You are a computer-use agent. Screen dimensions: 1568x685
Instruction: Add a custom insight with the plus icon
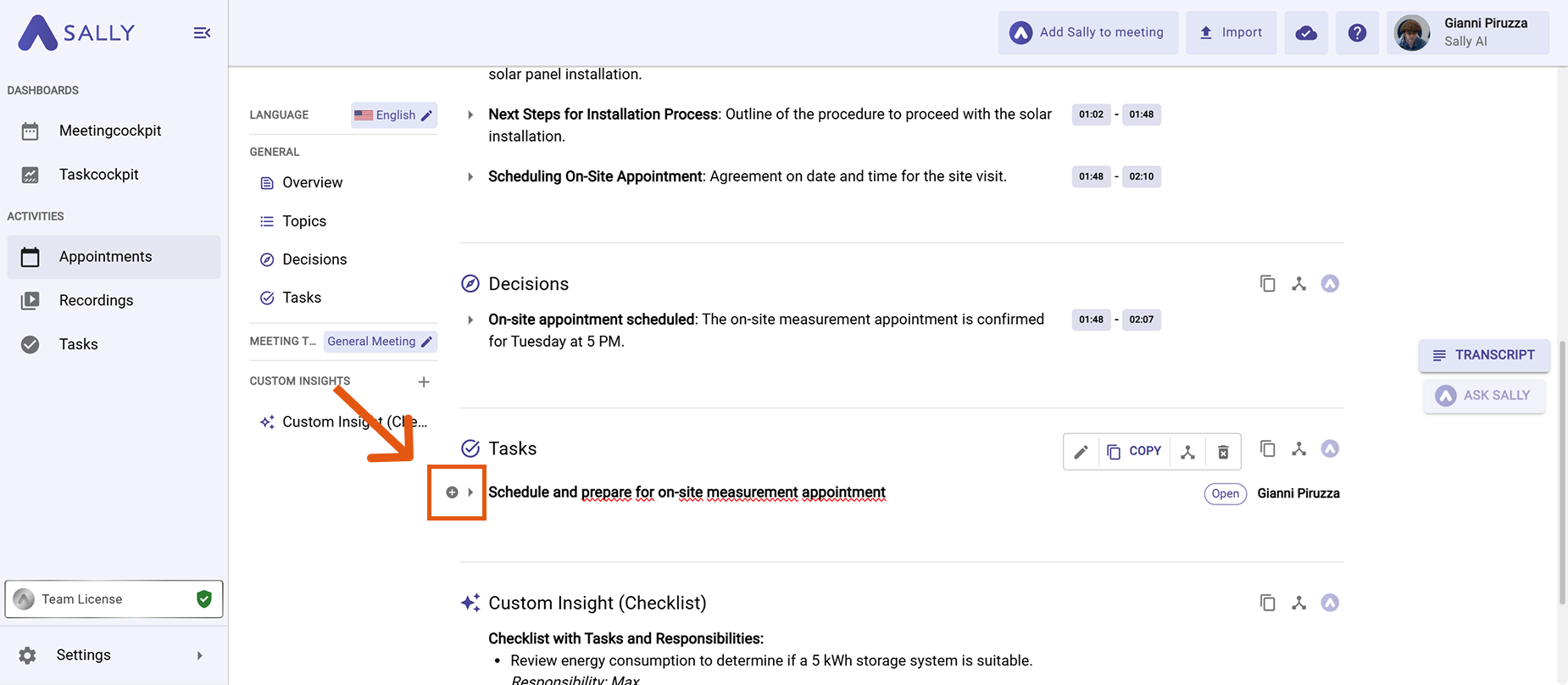pyautogui.click(x=424, y=382)
